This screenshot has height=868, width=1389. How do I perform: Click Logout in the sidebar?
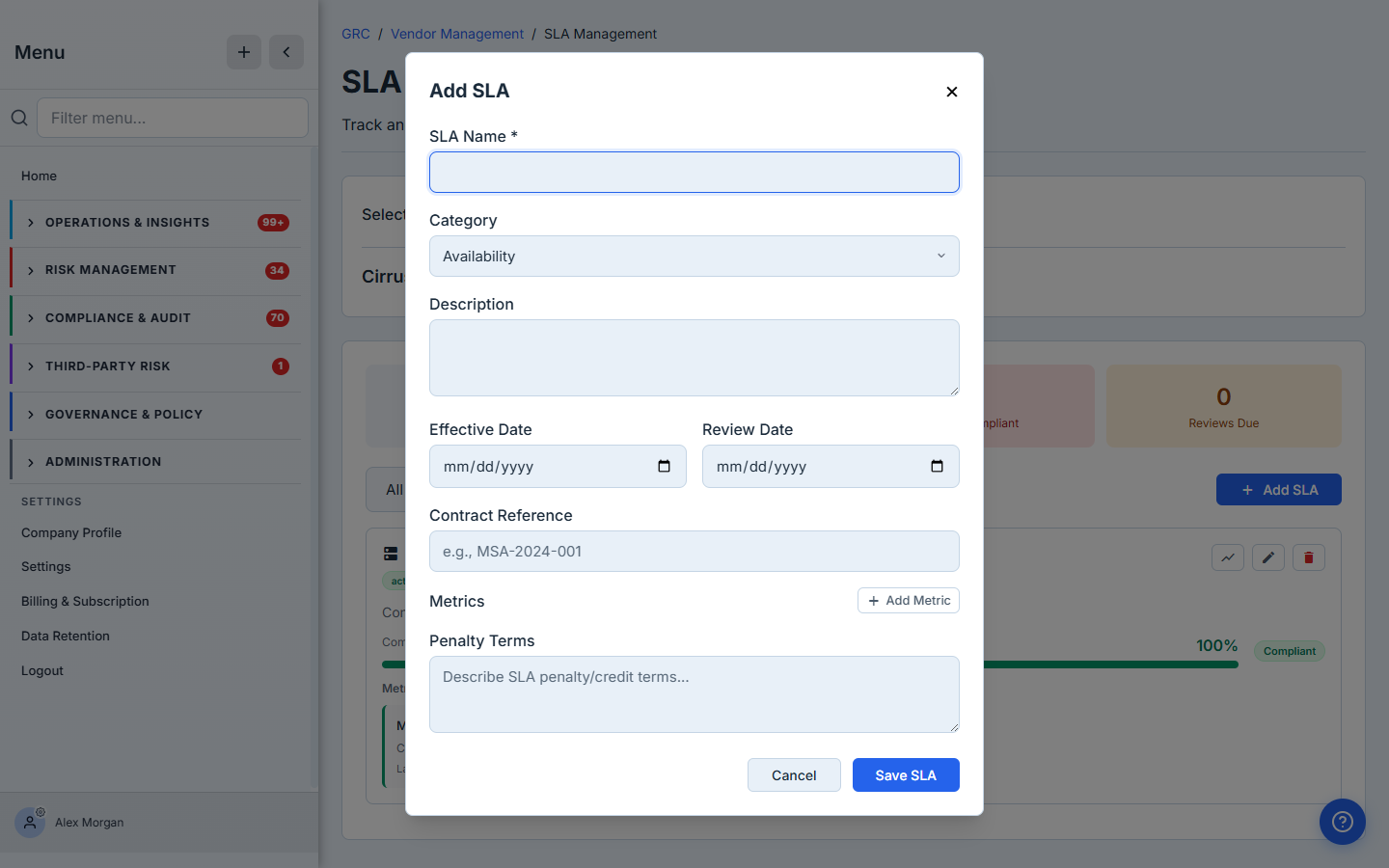tap(42, 670)
